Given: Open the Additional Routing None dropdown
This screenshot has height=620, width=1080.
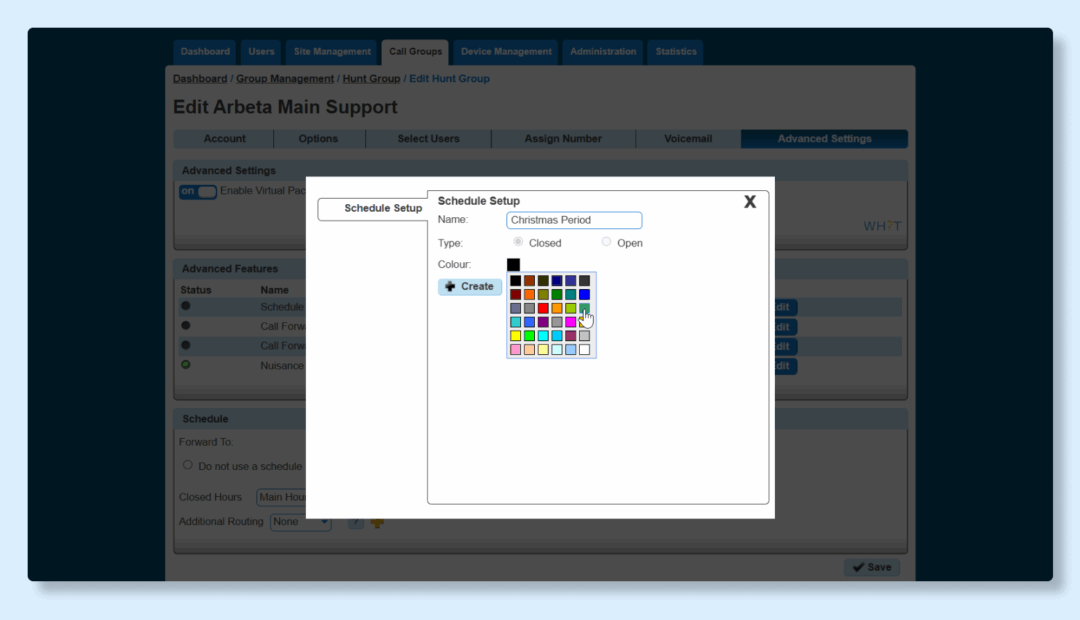Looking at the screenshot, I should (300, 522).
